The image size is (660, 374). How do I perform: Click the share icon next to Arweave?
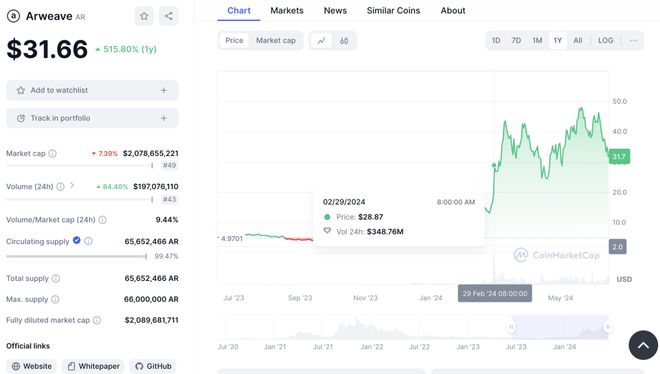click(169, 16)
